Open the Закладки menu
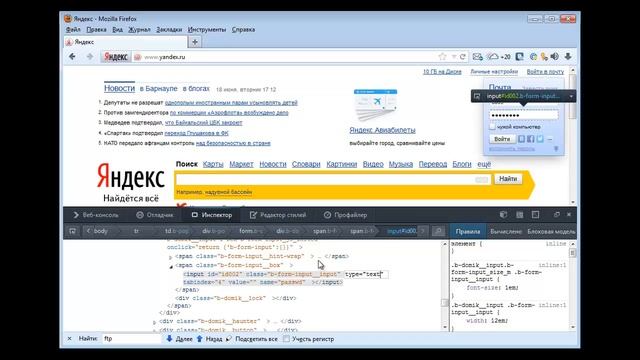Image resolution: width=640 pixels, height=360 pixels. pos(169,29)
